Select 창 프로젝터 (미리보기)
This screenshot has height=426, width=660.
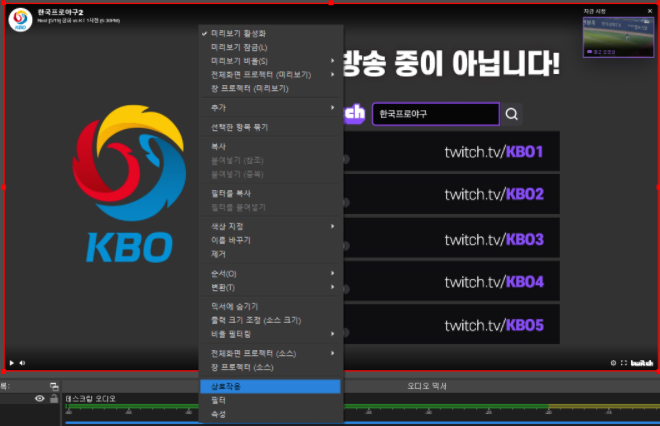click(x=270, y=88)
